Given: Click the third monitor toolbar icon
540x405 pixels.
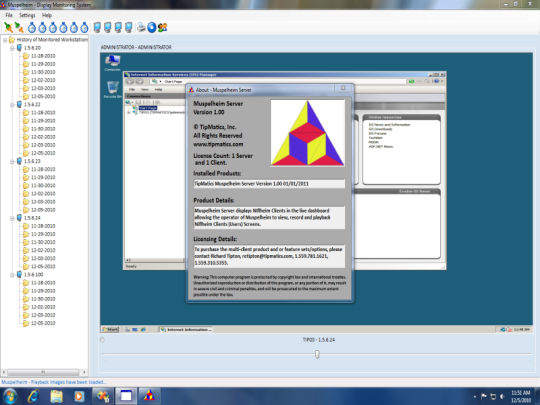Looking at the screenshot, I should pos(118,27).
